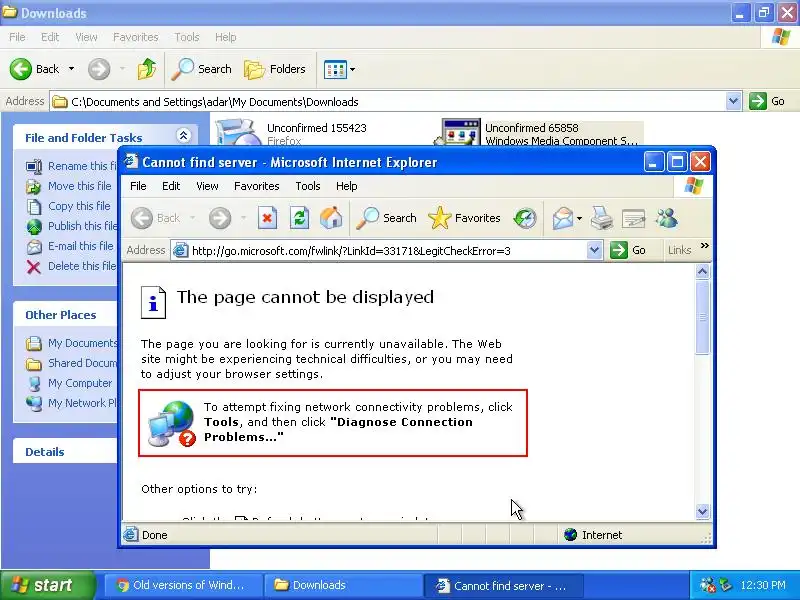Screen dimensions: 800x600
Task: Open My Computer under Other Places
Action: pyautogui.click(x=69, y=383)
